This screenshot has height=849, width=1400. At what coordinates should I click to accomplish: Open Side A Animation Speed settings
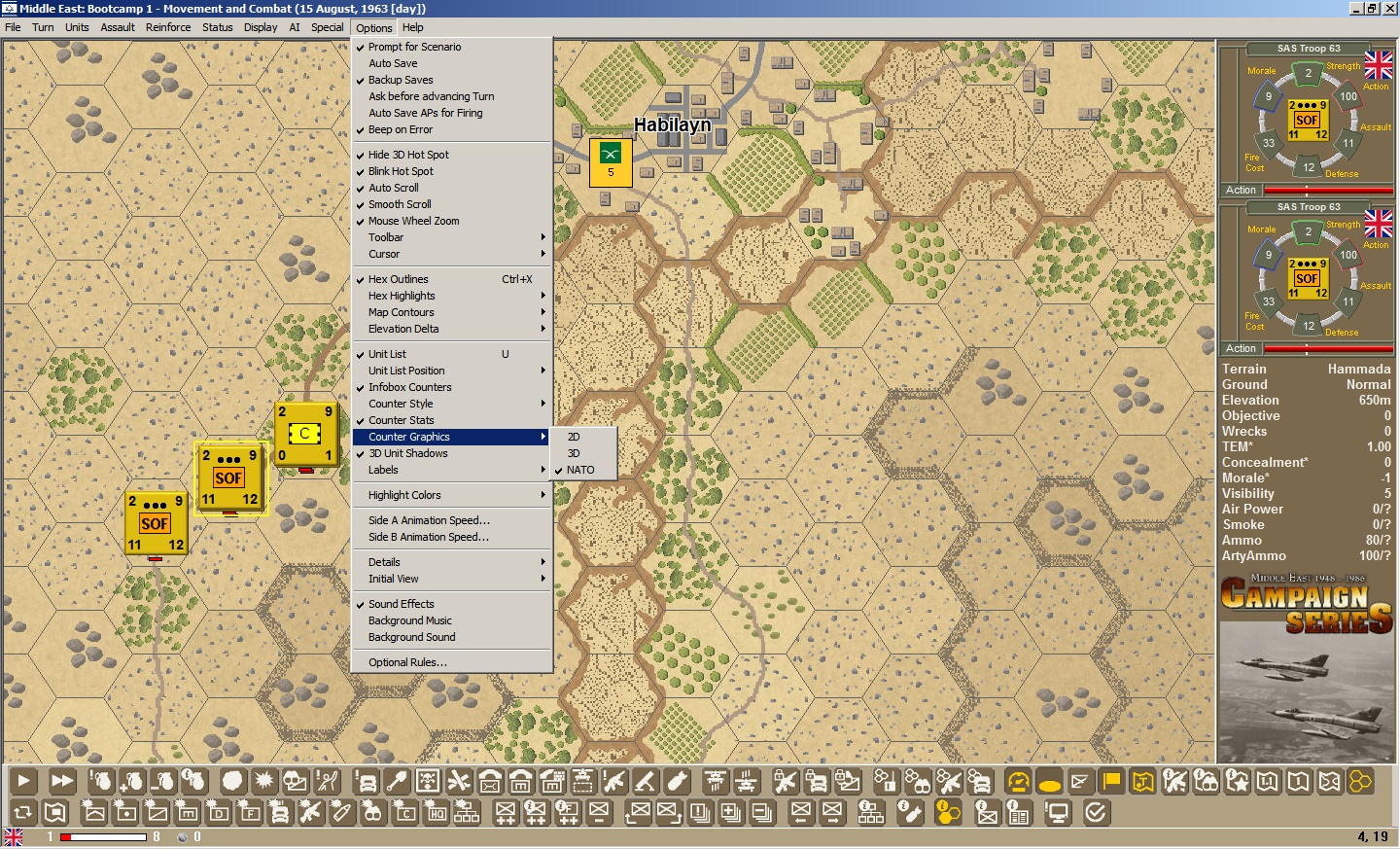tap(452, 520)
